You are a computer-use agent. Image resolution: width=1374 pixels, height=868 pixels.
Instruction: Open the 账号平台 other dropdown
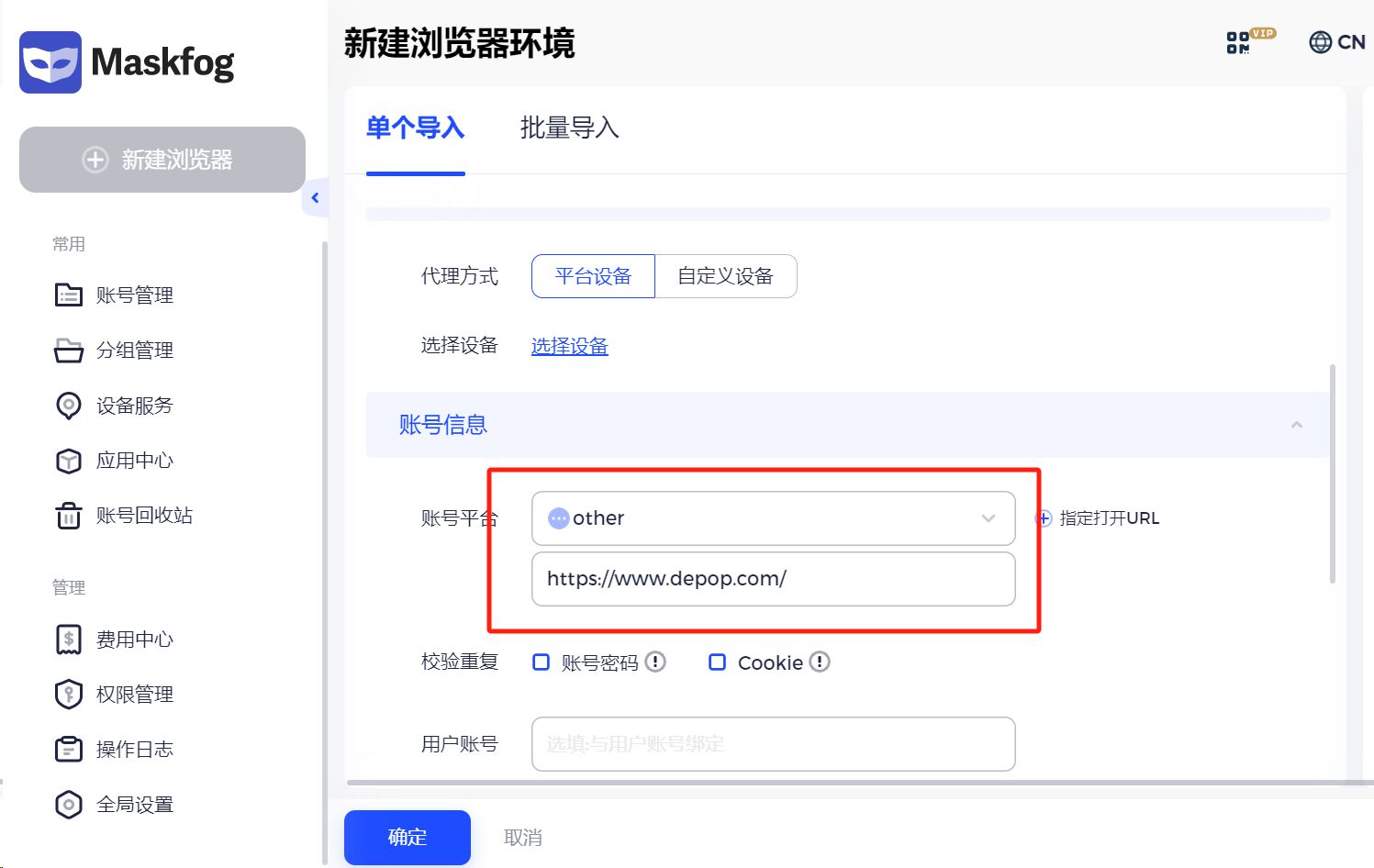coord(774,518)
